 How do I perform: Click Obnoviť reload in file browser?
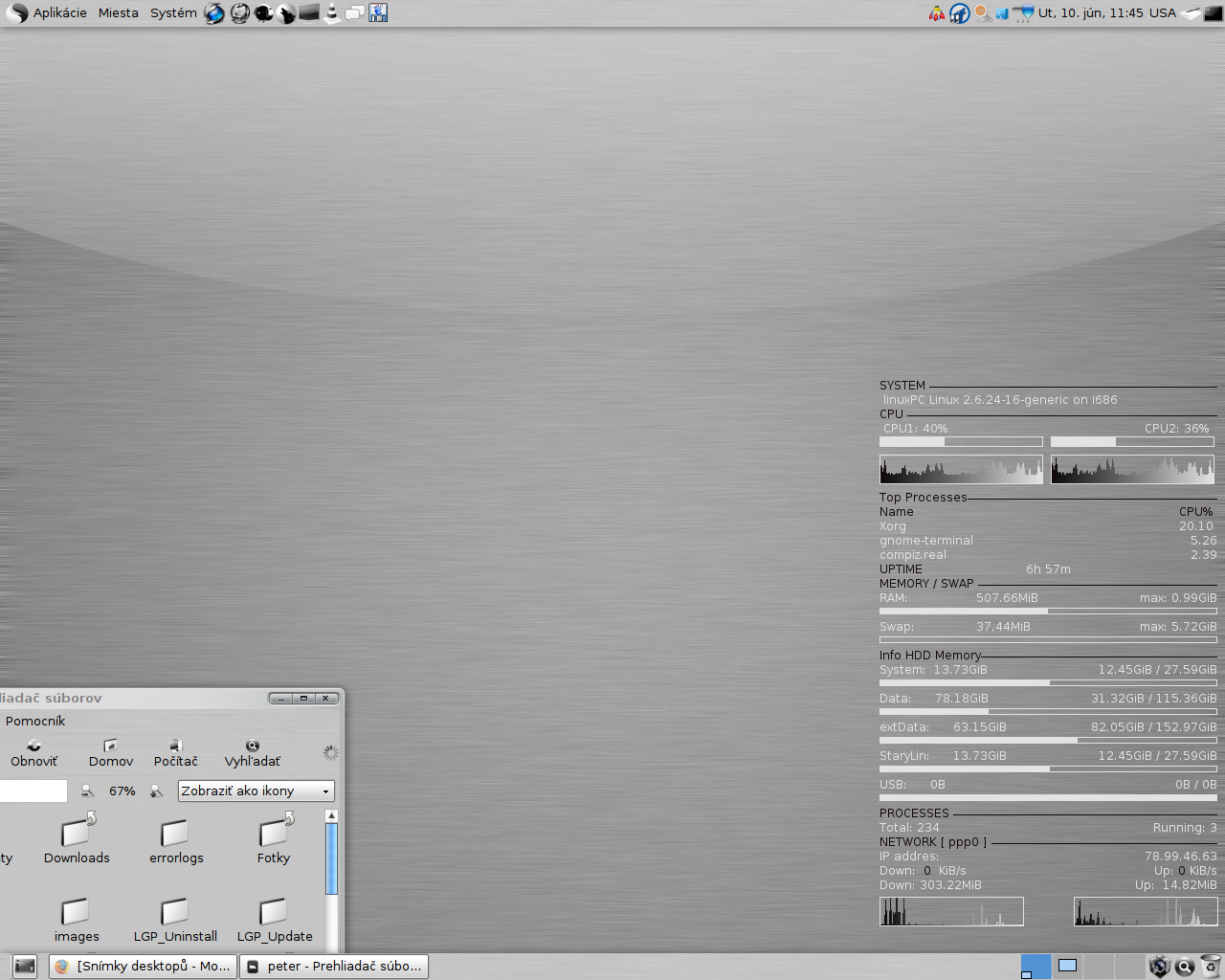click(33, 753)
